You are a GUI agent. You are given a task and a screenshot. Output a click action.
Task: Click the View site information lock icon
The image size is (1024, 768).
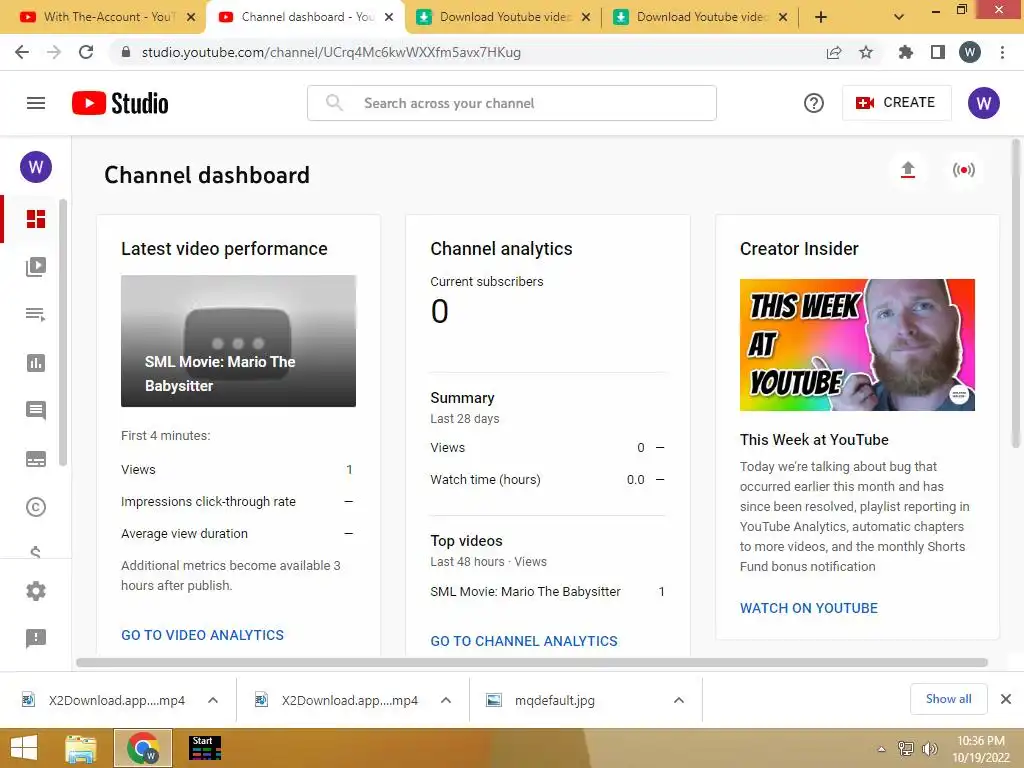[125, 52]
